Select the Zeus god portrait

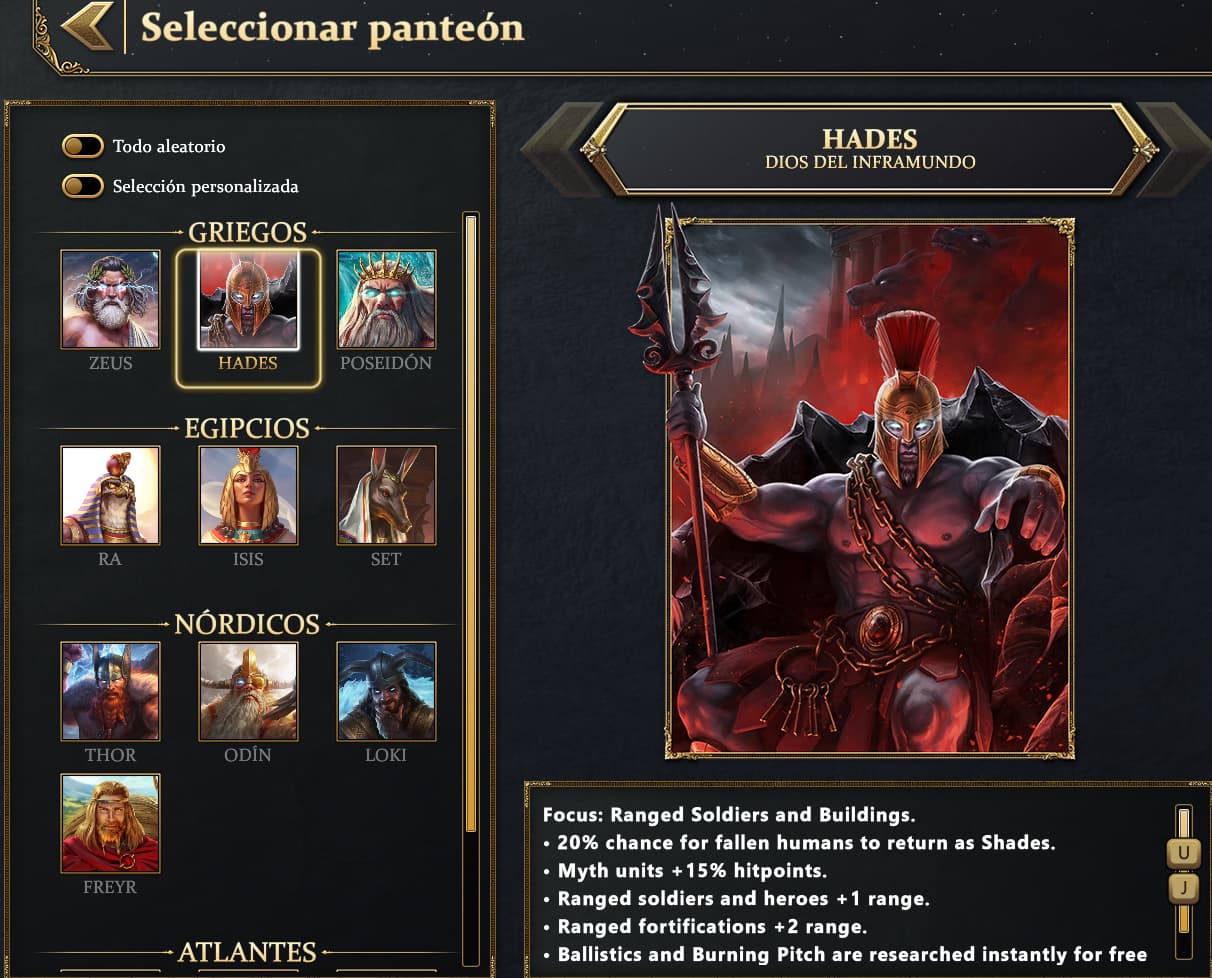pos(110,299)
